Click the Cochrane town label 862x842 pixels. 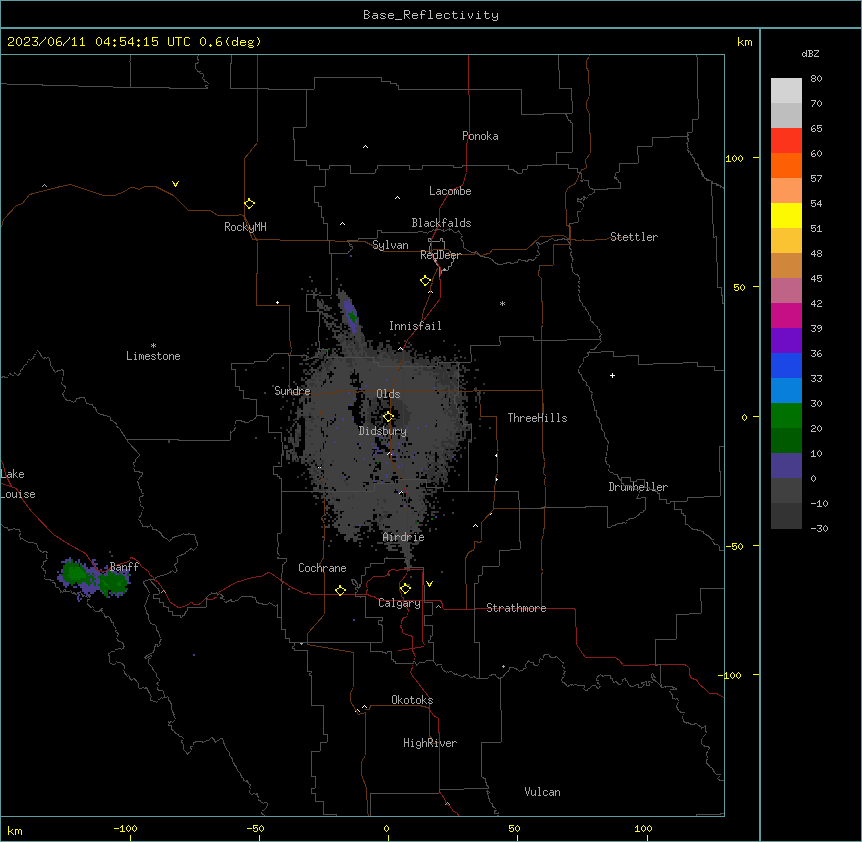[x=322, y=568]
